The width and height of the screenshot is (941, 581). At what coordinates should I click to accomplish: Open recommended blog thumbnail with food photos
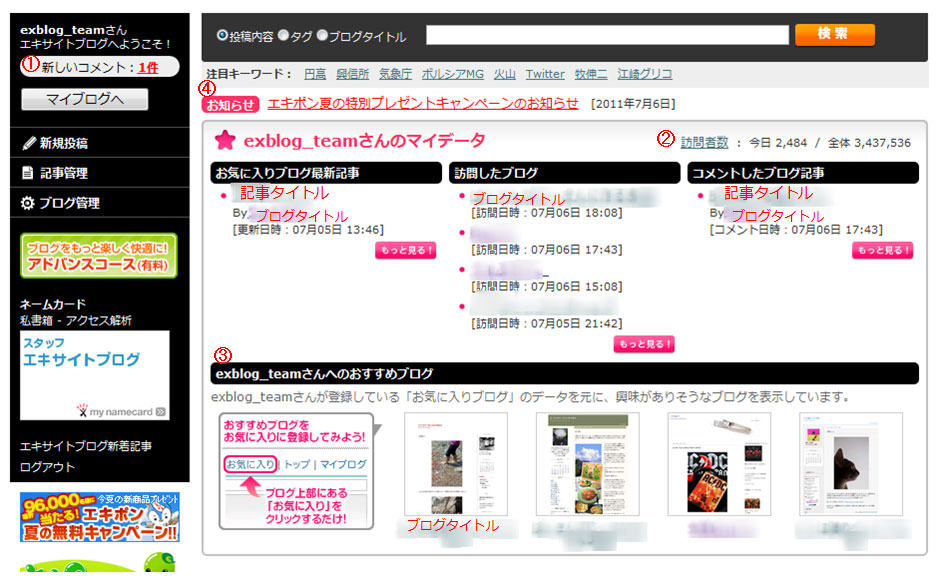tap(588, 464)
